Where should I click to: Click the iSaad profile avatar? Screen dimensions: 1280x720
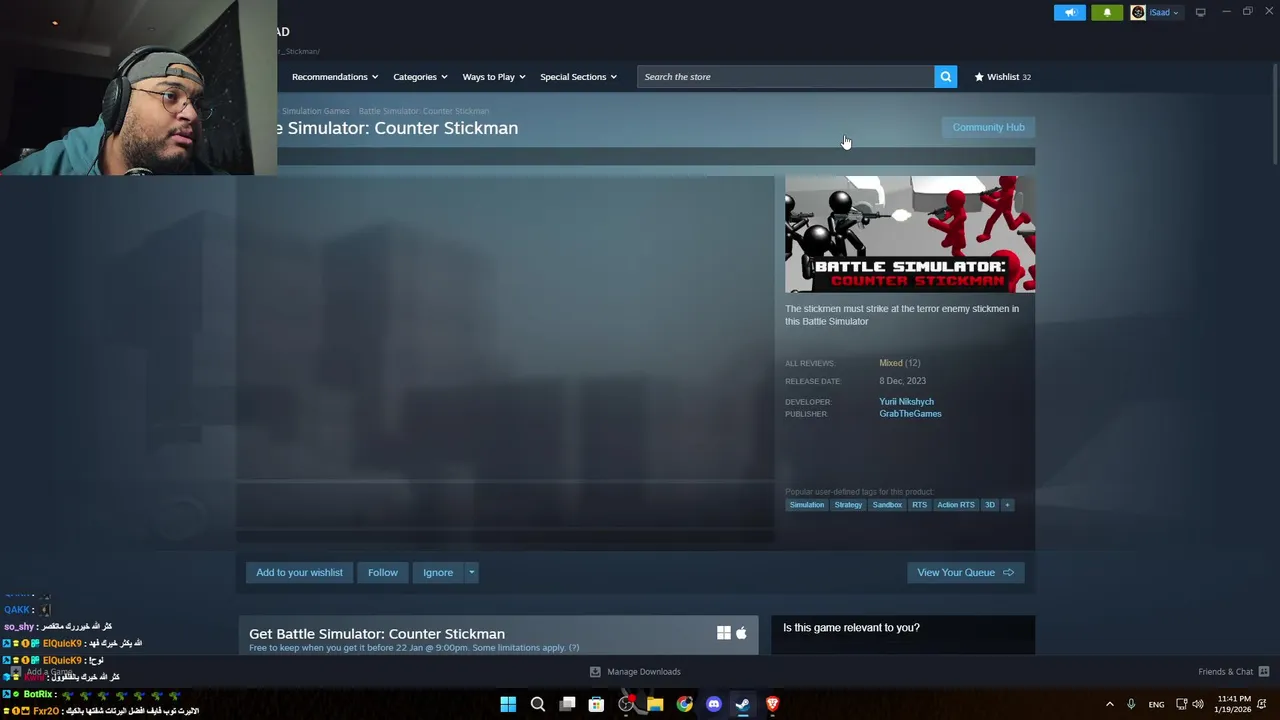tap(1138, 12)
